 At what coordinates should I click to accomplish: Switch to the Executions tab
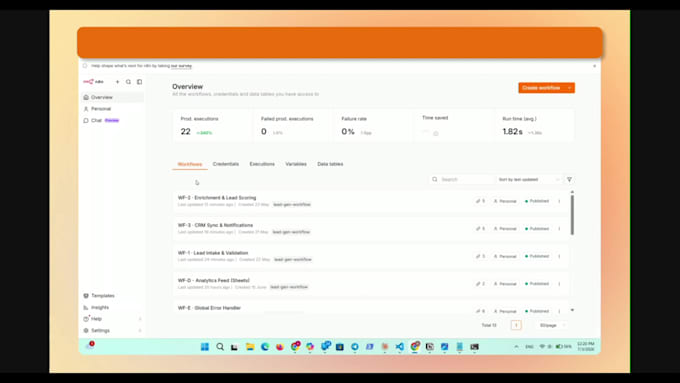point(262,164)
